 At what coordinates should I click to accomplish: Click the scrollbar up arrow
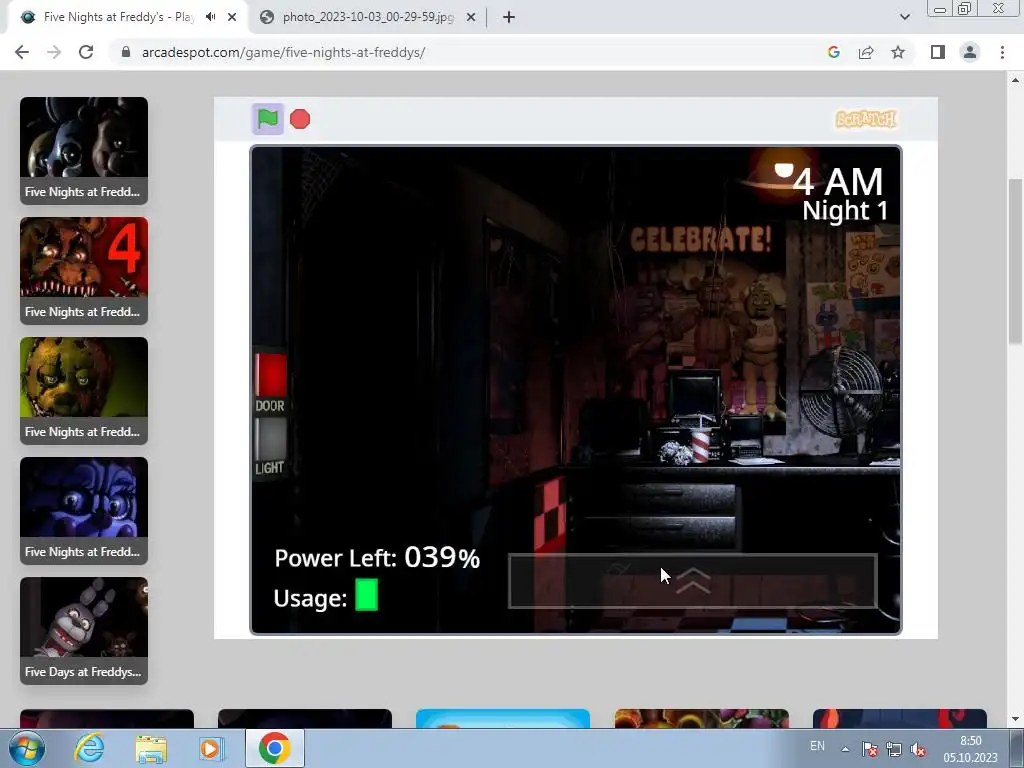pos(1015,80)
